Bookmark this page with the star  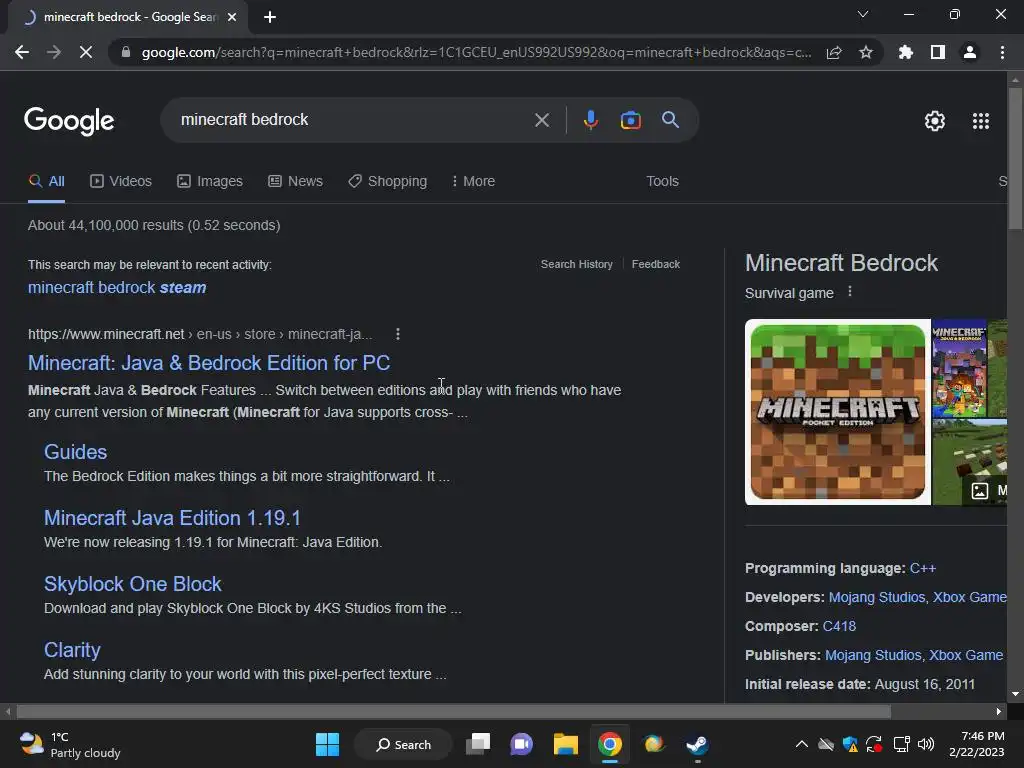pos(866,52)
